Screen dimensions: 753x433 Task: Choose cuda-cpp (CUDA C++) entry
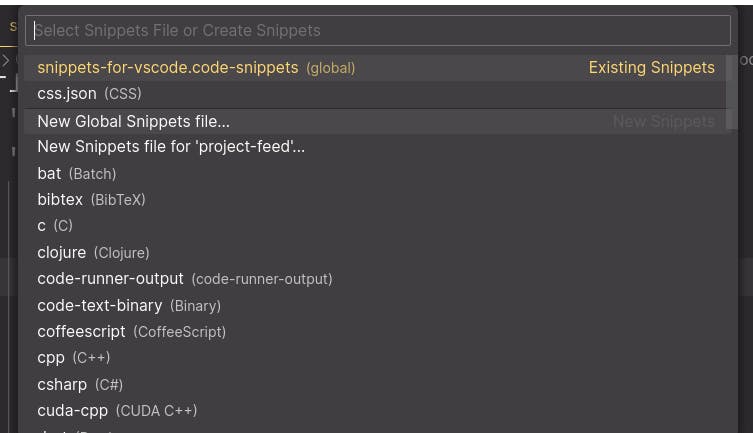(x=117, y=410)
